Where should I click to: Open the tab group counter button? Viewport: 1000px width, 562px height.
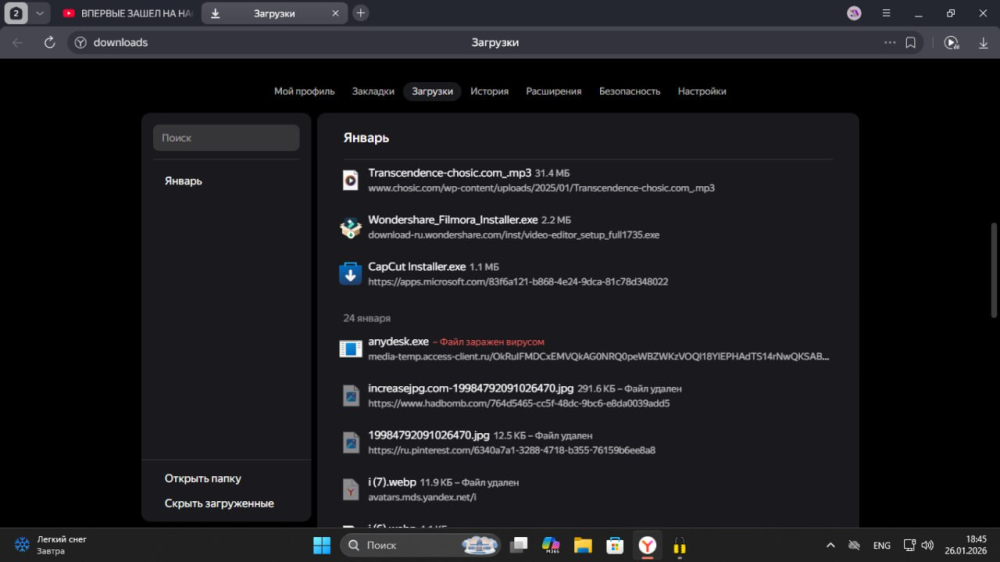[x=16, y=13]
